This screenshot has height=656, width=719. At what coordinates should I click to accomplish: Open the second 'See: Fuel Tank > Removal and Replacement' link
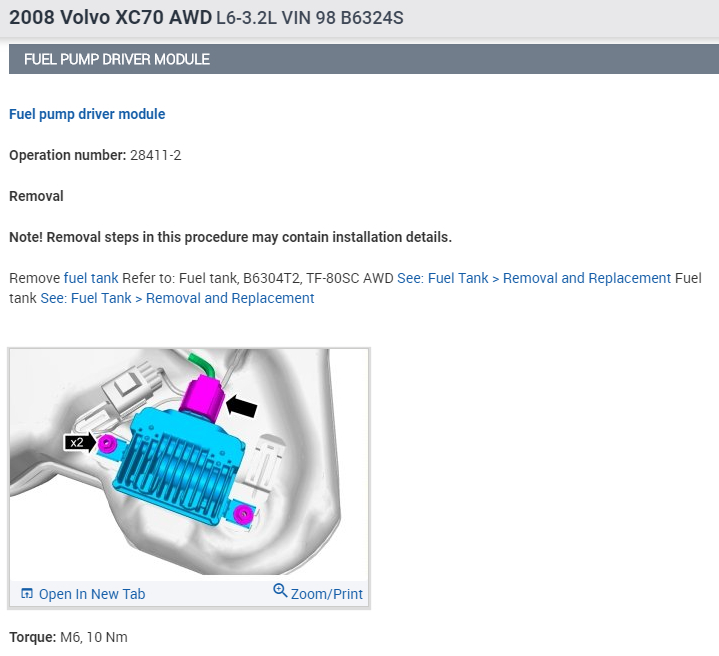[x=177, y=298]
